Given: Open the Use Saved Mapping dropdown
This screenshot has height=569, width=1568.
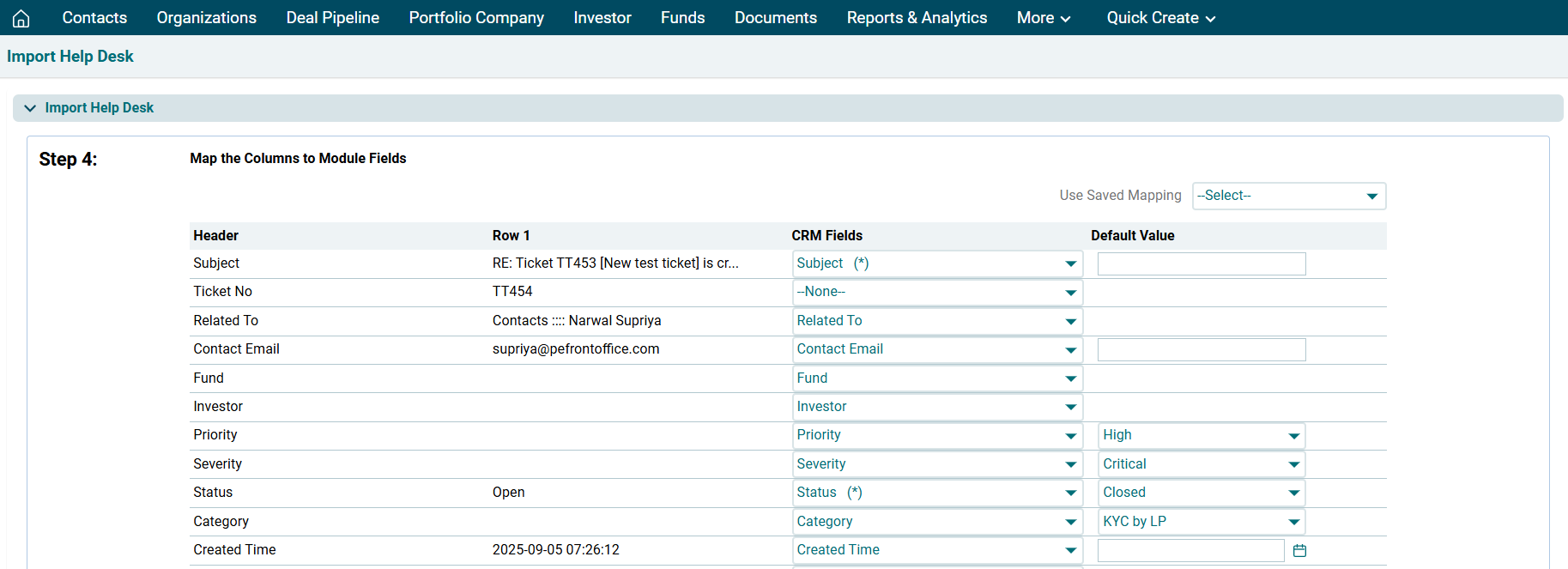Looking at the screenshot, I should [x=1288, y=196].
